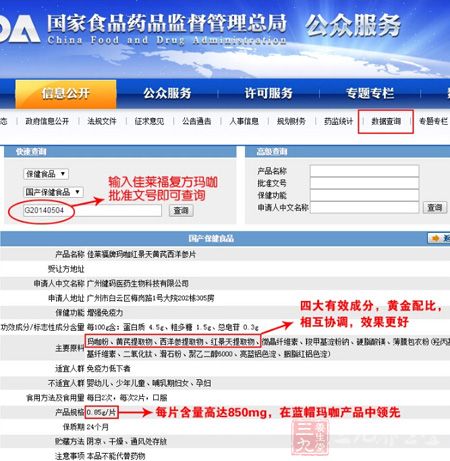450x461 pixels.
Task: Go to 药监统计 submenu
Action: pyautogui.click(x=338, y=121)
